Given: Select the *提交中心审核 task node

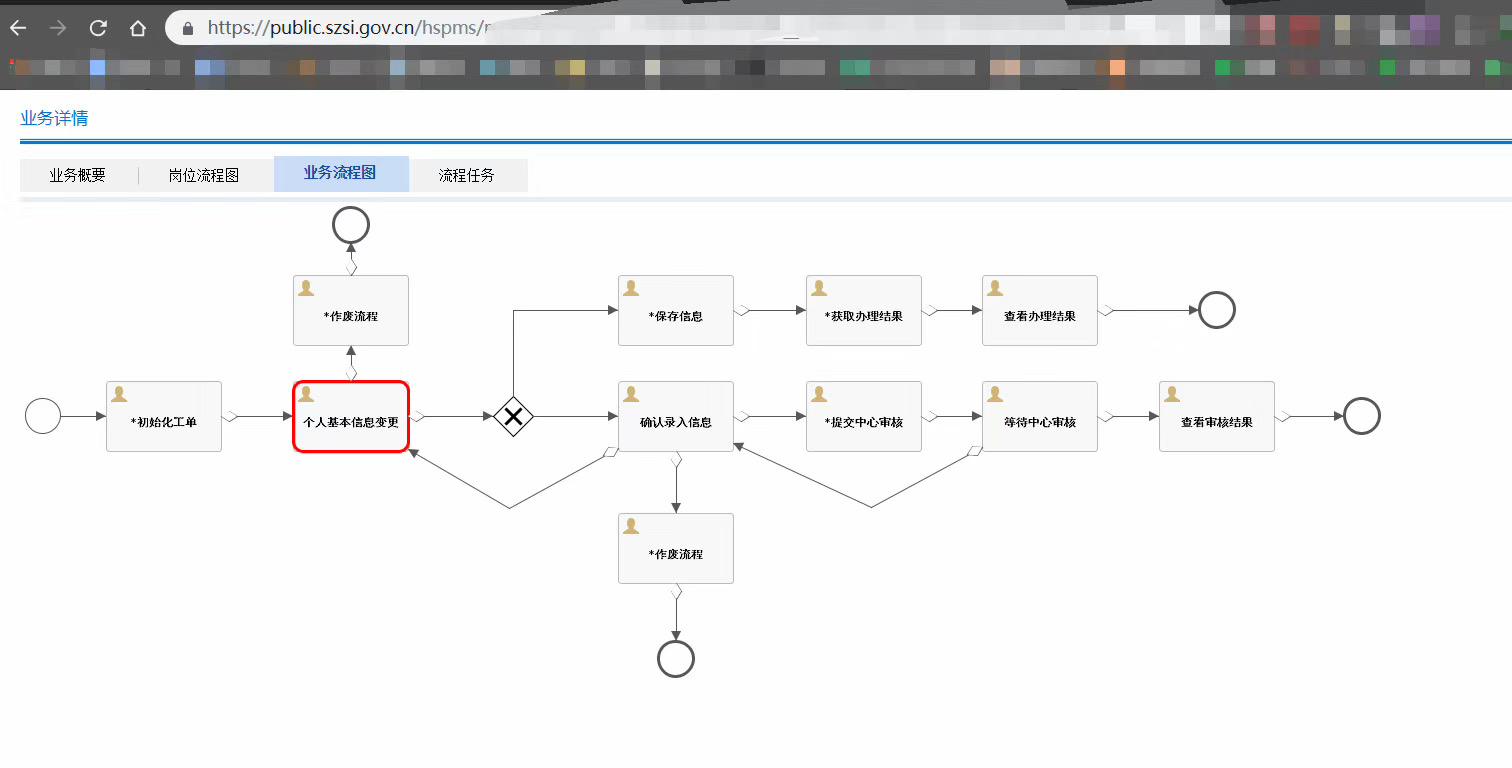Looking at the screenshot, I should click(x=864, y=416).
